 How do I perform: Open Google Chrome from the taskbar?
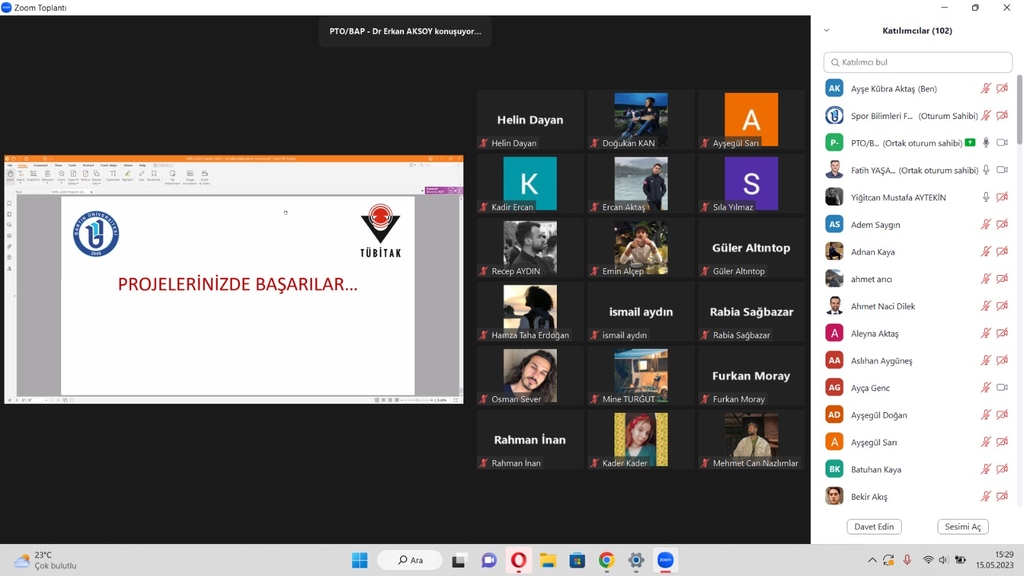(606, 560)
